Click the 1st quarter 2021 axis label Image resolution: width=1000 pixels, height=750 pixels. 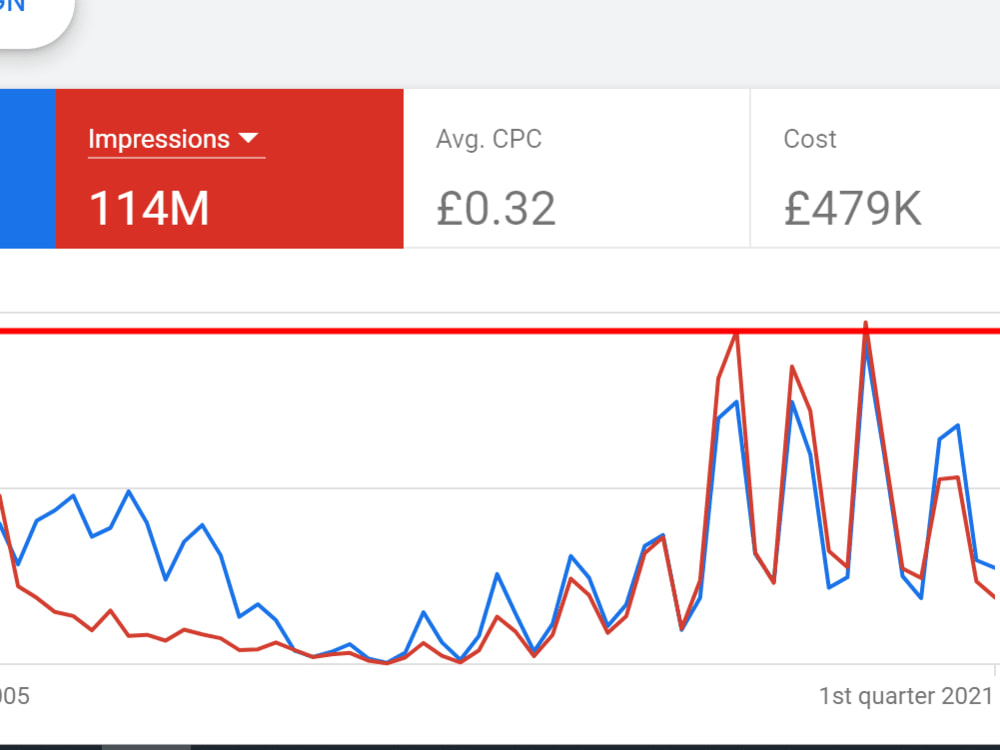[906, 696]
